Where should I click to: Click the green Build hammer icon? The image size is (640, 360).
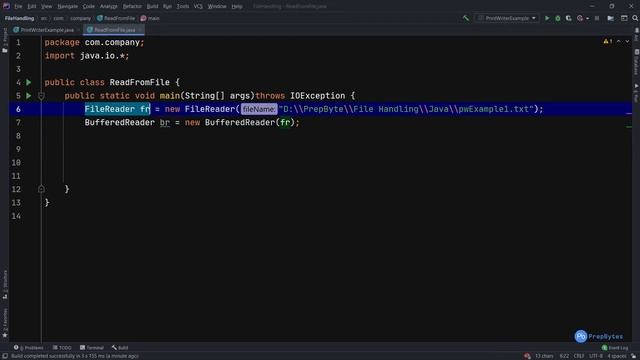point(466,18)
